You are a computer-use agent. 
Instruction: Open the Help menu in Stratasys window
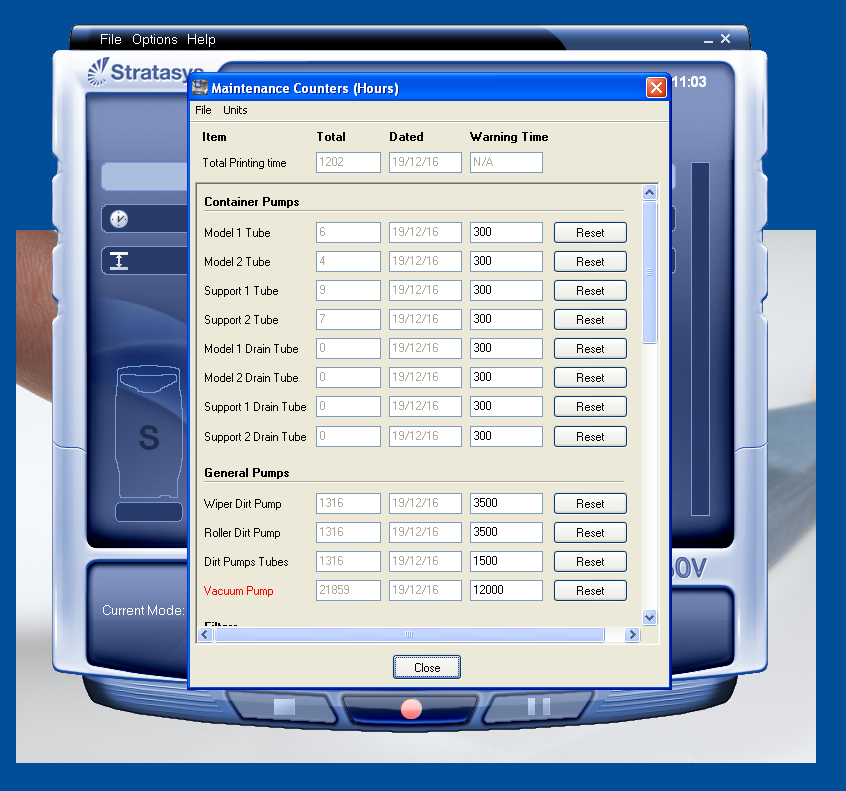[x=201, y=39]
